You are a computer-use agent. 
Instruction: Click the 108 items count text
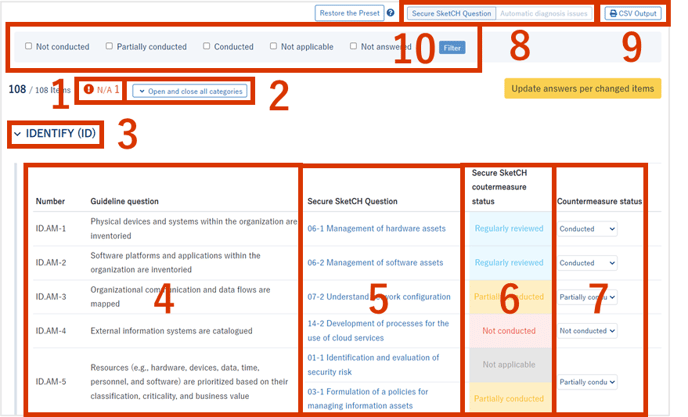(39, 90)
